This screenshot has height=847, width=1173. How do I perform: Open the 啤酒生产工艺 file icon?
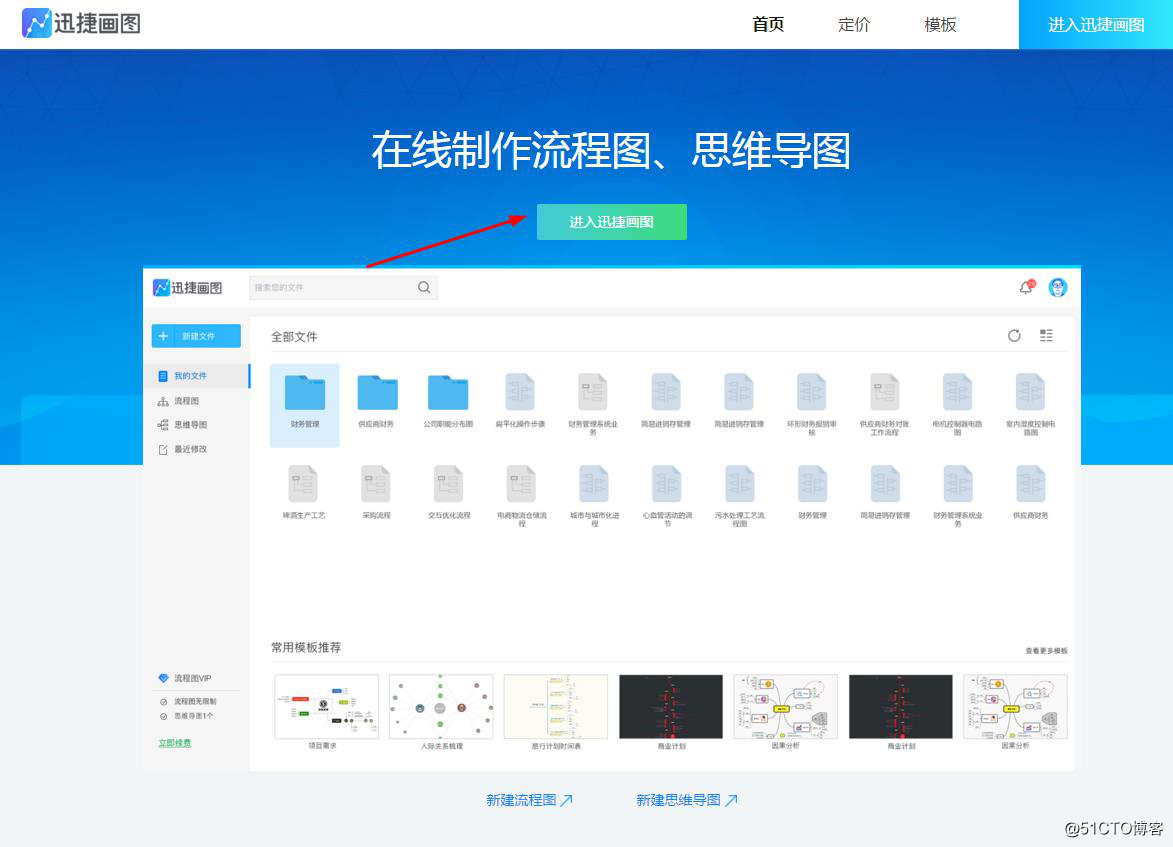(x=303, y=484)
